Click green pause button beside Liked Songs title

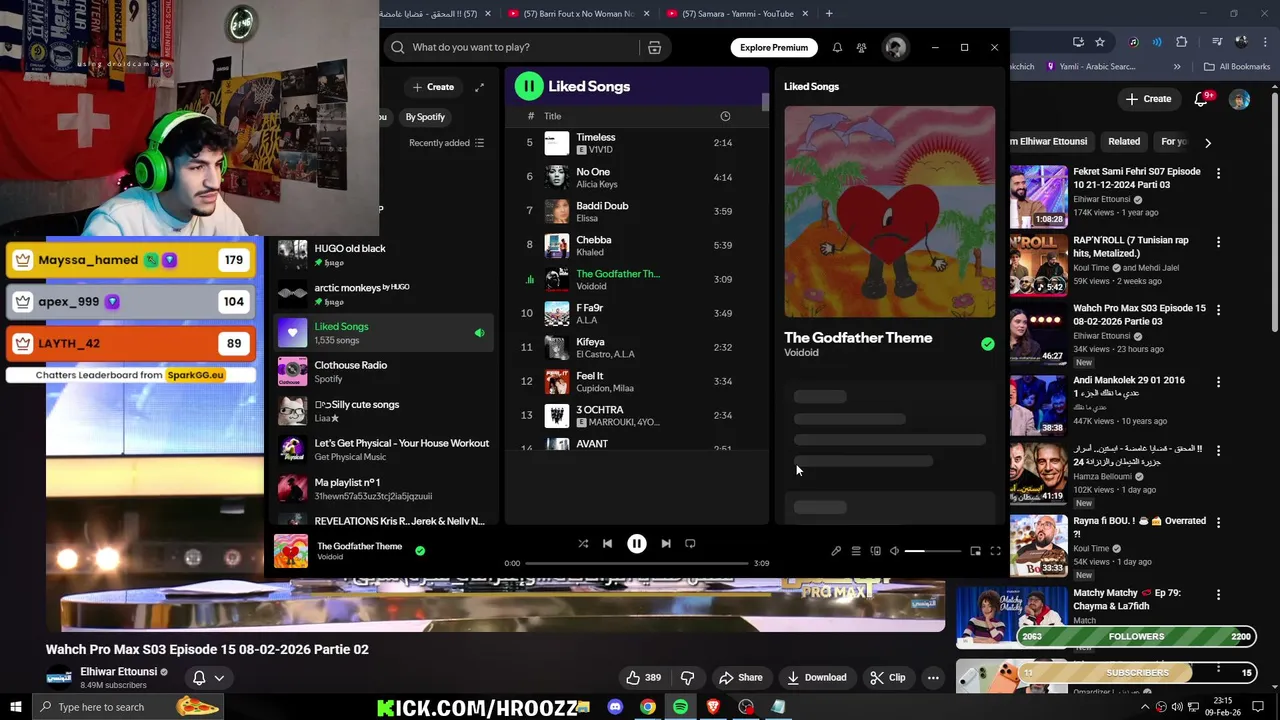tap(529, 86)
